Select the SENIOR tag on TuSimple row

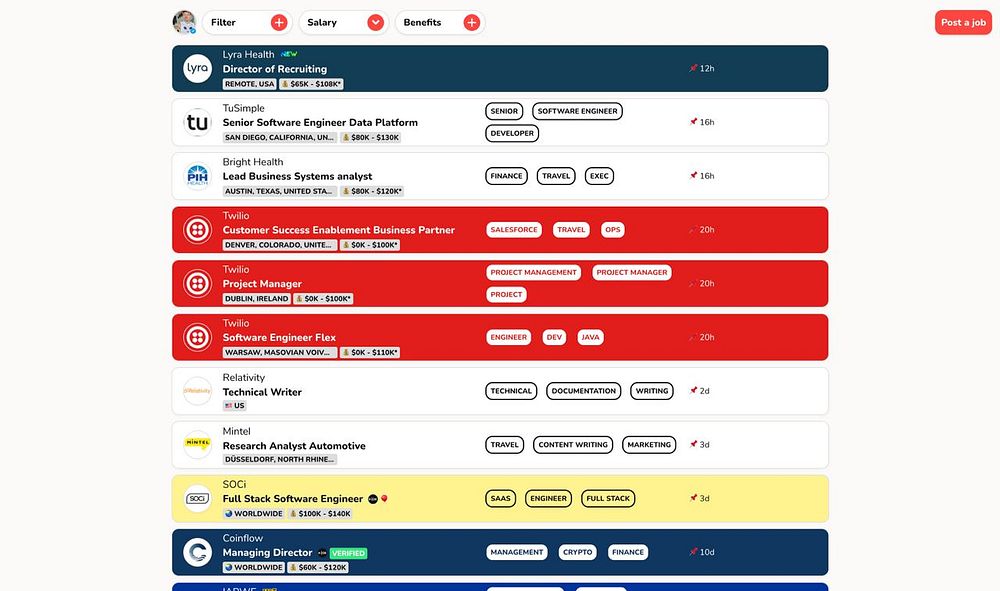coord(504,111)
